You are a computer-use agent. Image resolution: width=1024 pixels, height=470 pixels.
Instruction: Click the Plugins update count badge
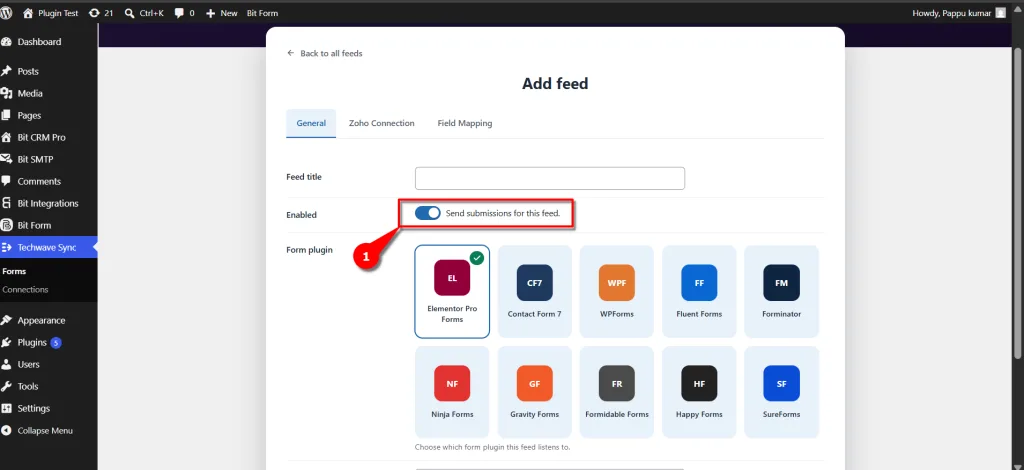[56, 343]
